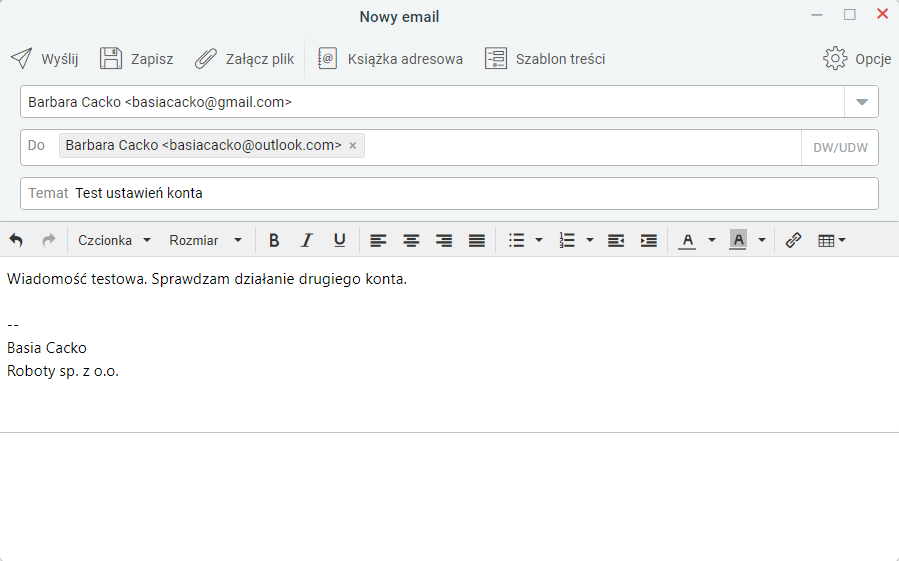Toggle underline formatting
The image size is (899, 561).
pos(339,240)
